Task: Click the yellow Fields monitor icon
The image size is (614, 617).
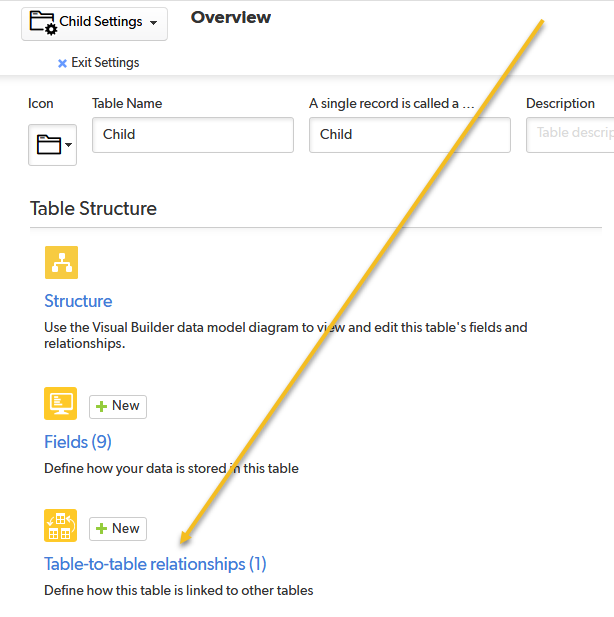Action: click(x=61, y=404)
